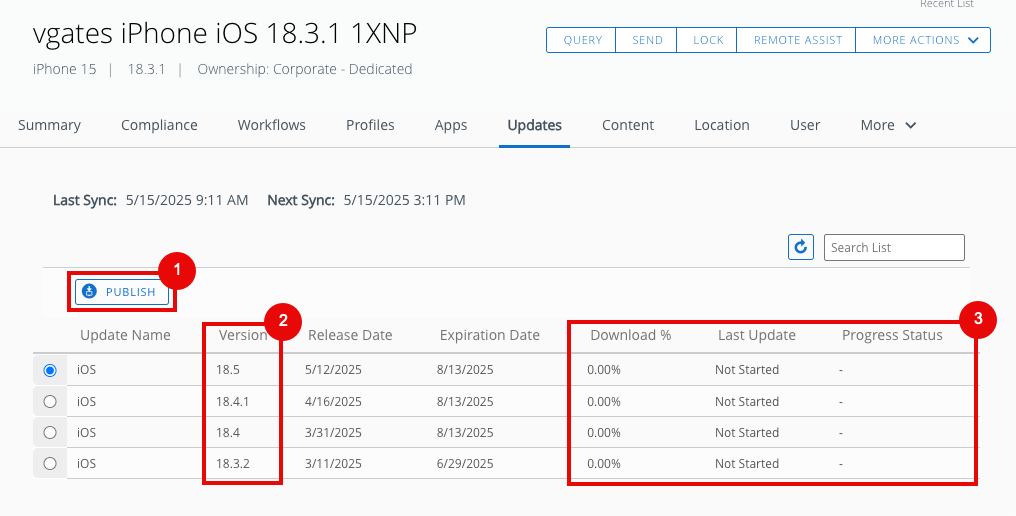
Task: Open the Profiles tab
Action: coord(370,125)
